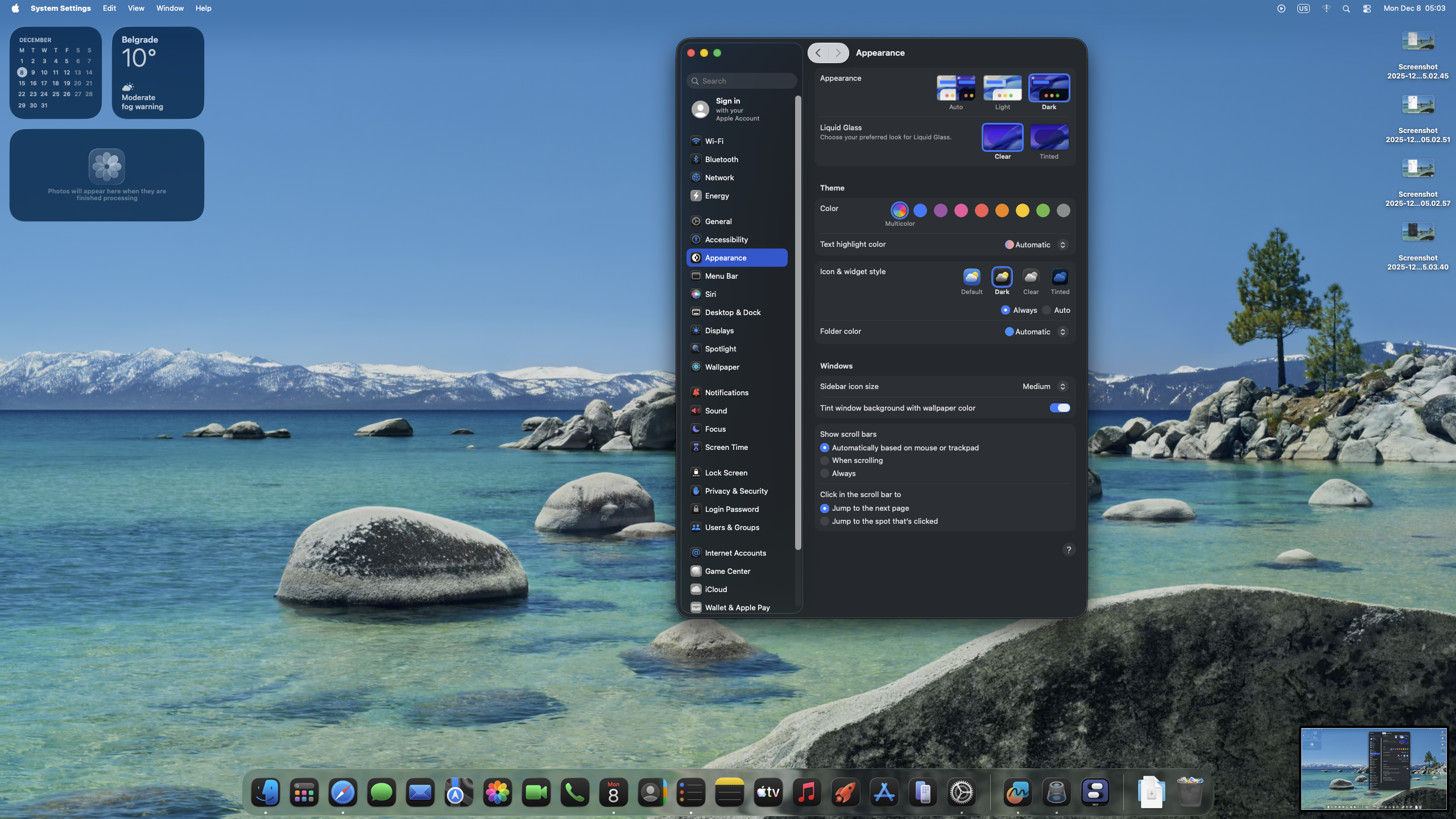
Task: Open the Window menu in menu bar
Action: point(170,8)
